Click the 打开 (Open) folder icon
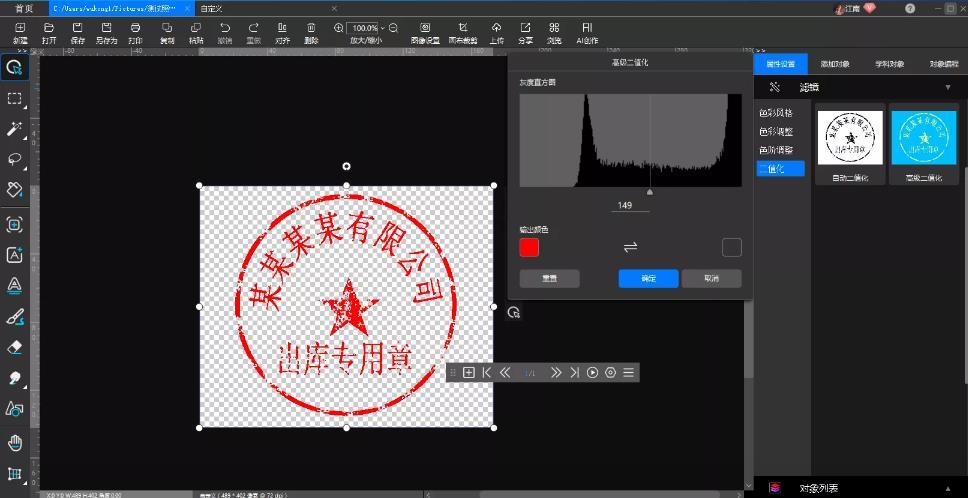The height and width of the screenshot is (498, 968). coord(49,28)
